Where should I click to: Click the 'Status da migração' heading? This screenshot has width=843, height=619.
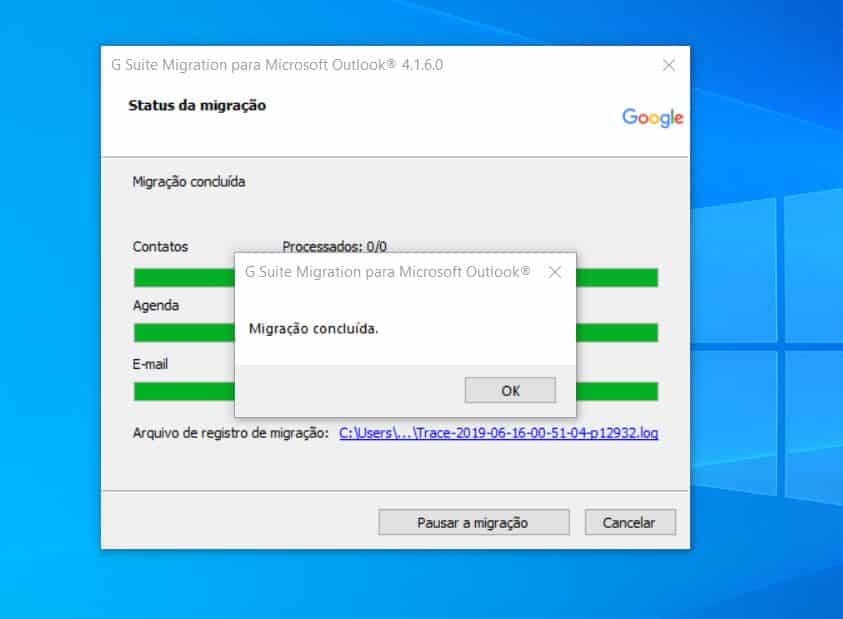(x=197, y=105)
